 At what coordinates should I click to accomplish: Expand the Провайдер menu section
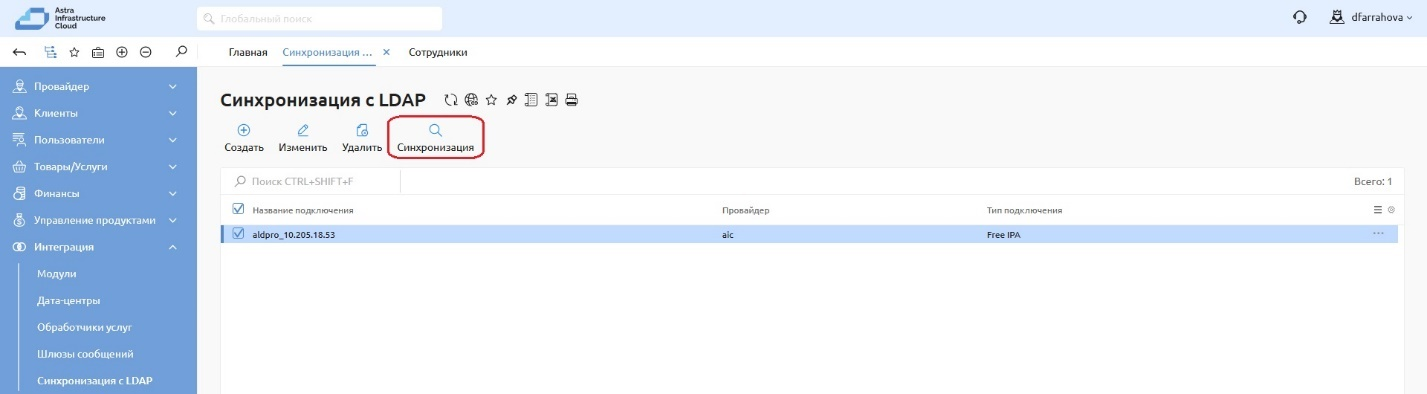click(x=98, y=87)
